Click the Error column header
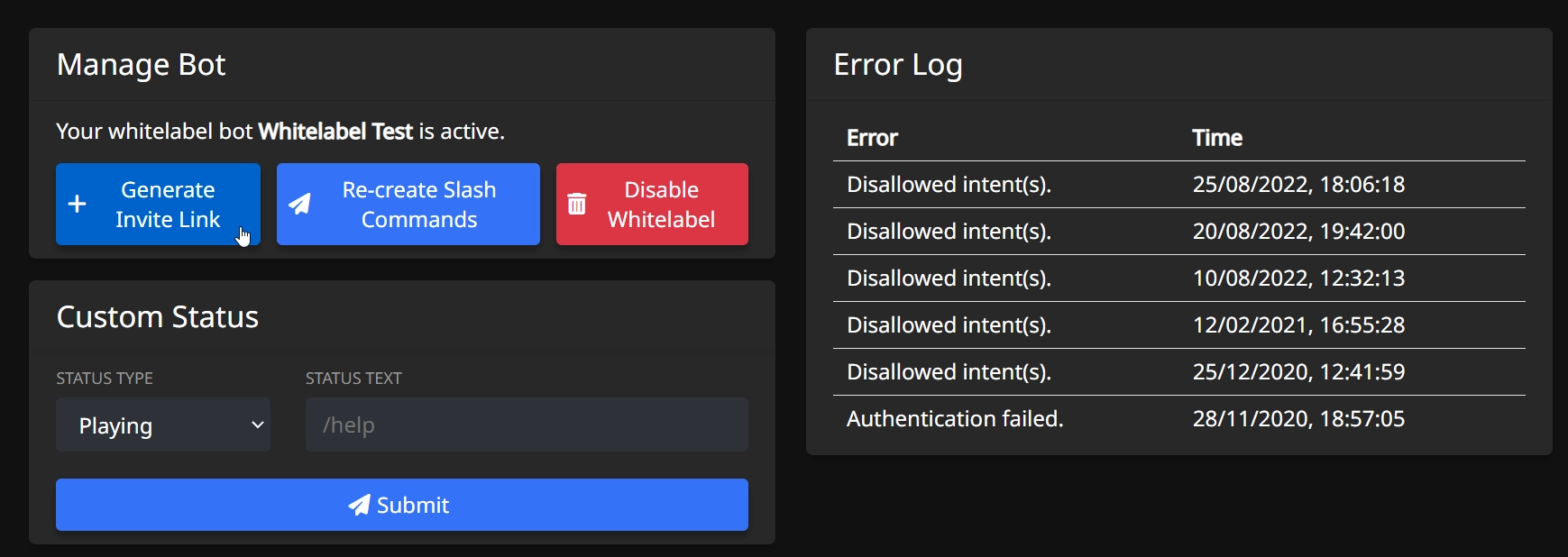Image resolution: width=1568 pixels, height=557 pixels. pyautogui.click(x=872, y=138)
